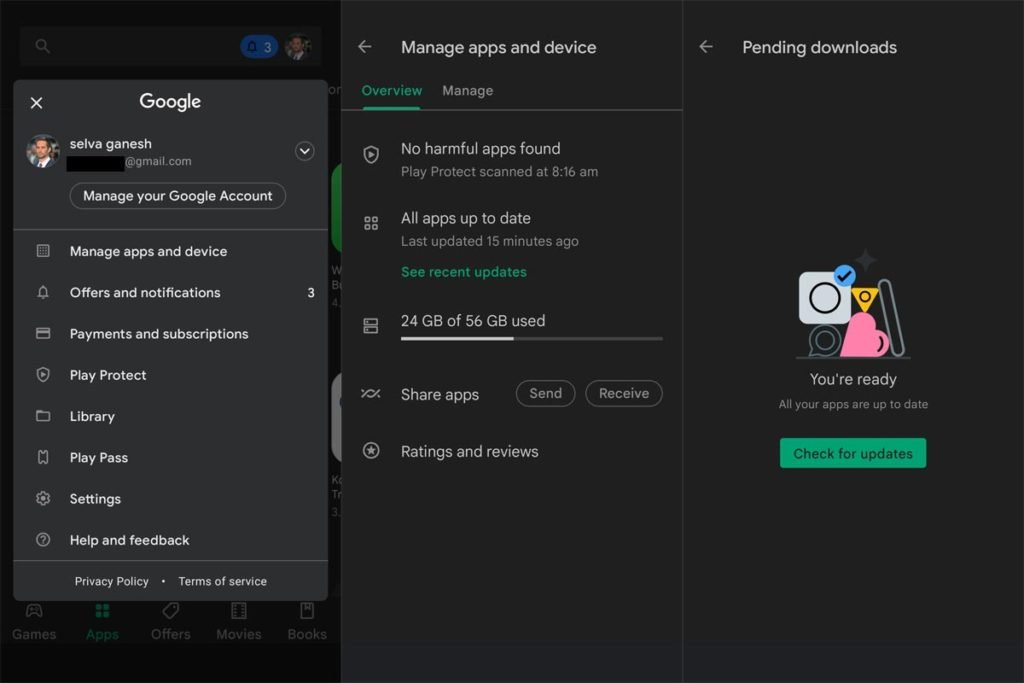Click the Play Protect shield icon
This screenshot has height=683, width=1024.
pyautogui.click(x=43, y=375)
